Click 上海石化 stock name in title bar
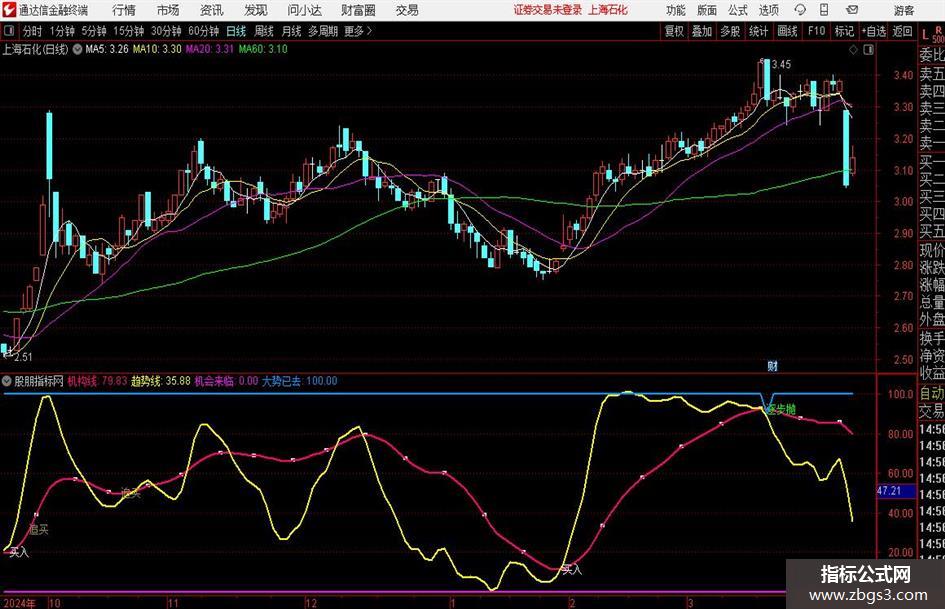The width and height of the screenshot is (945, 609). (608, 10)
